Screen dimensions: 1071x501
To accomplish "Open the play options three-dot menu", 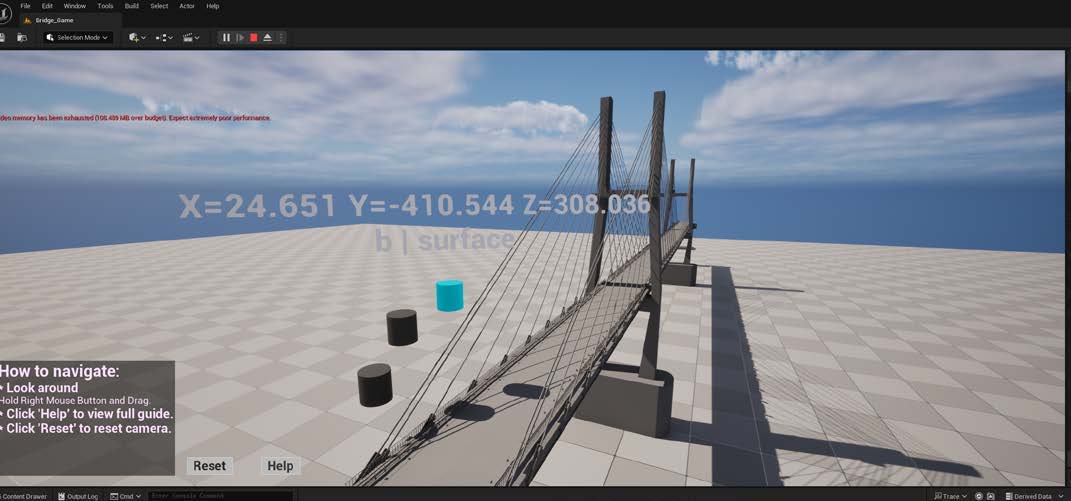I will coord(280,38).
